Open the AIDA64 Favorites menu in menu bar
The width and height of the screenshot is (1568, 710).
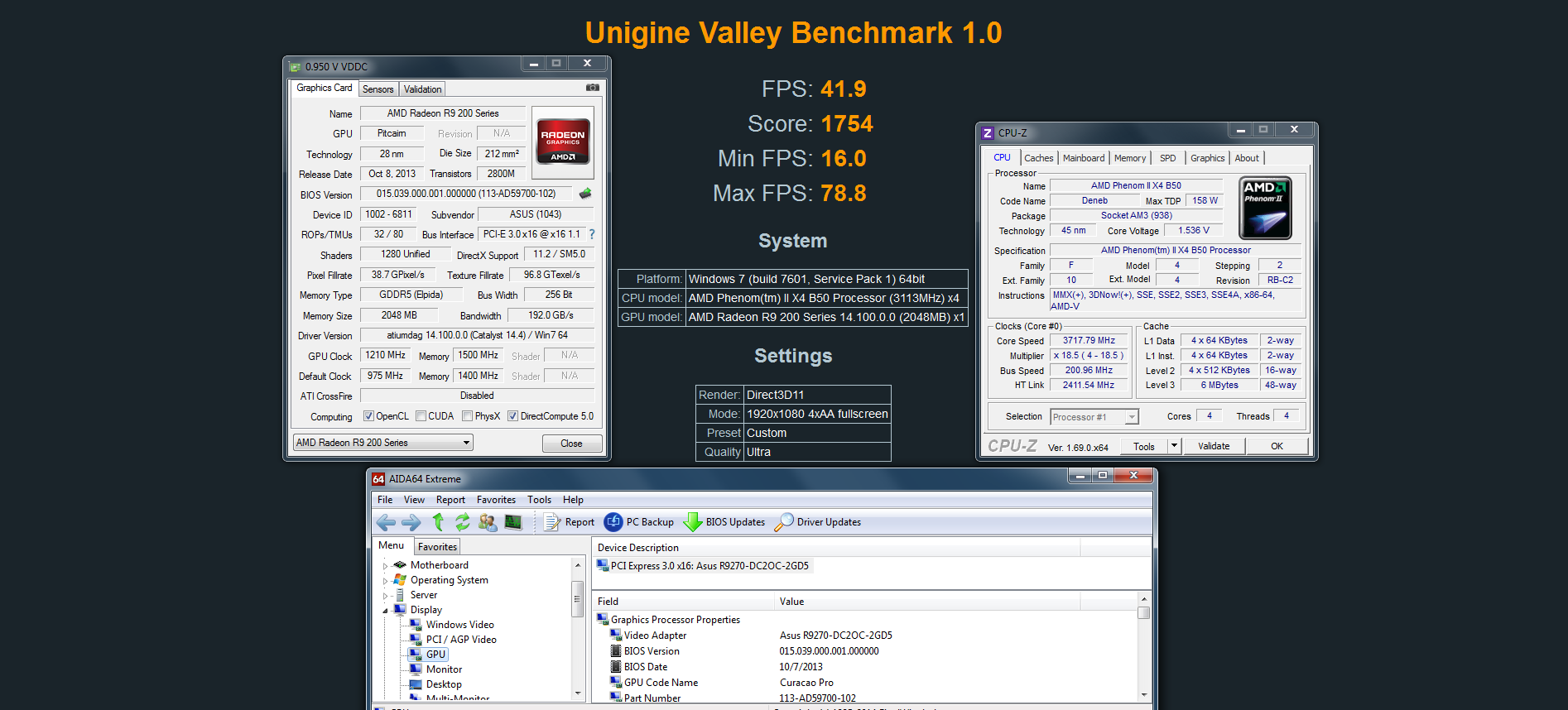click(x=496, y=500)
